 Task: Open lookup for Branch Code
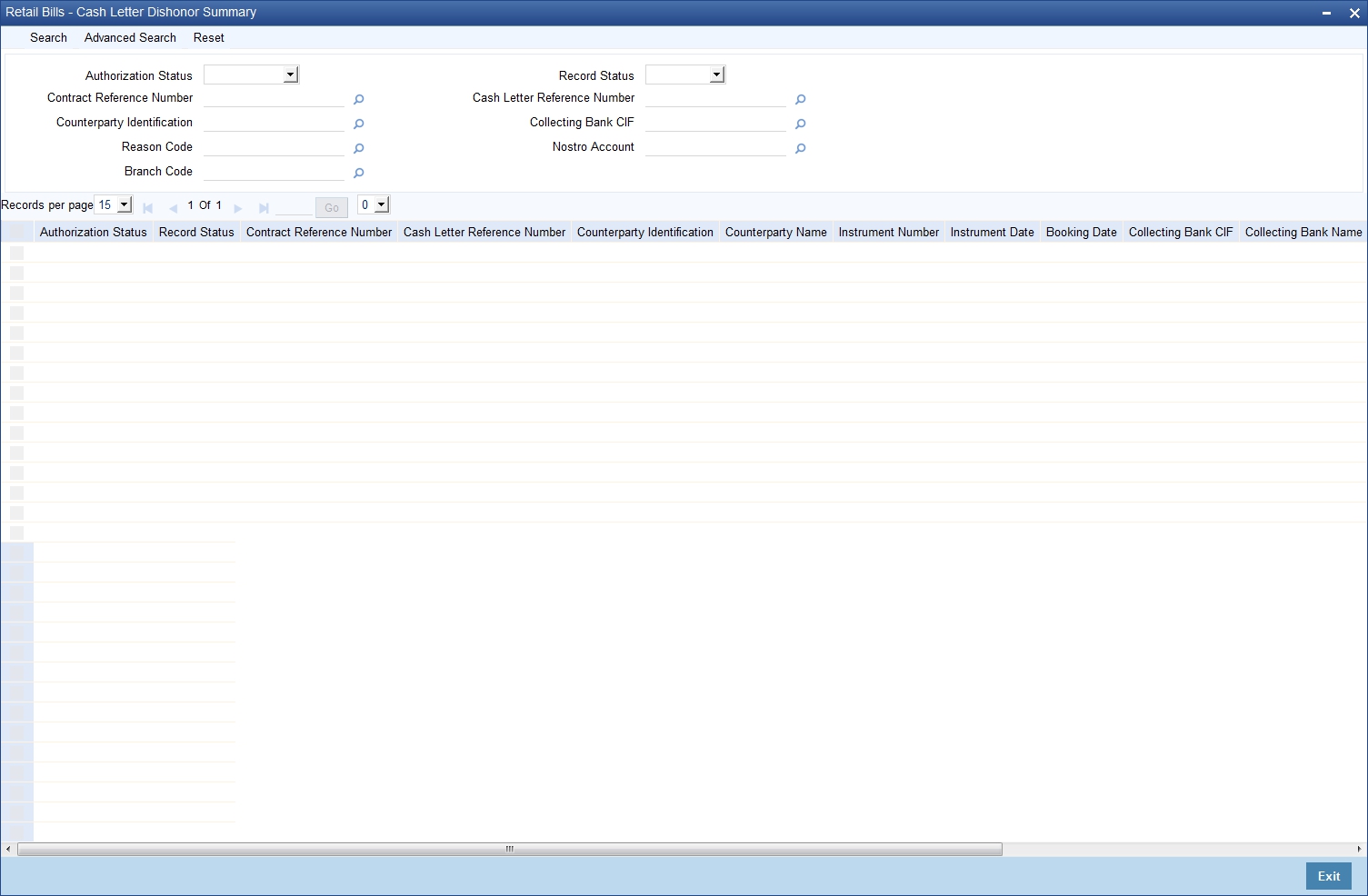[358, 174]
